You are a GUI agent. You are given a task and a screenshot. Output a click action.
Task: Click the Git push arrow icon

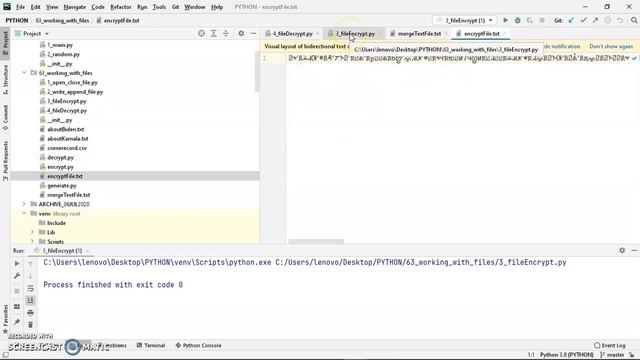596,20
